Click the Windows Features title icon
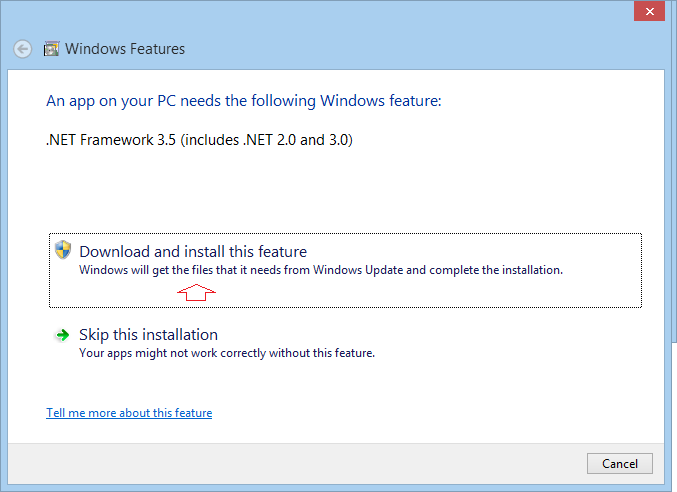 [x=51, y=49]
